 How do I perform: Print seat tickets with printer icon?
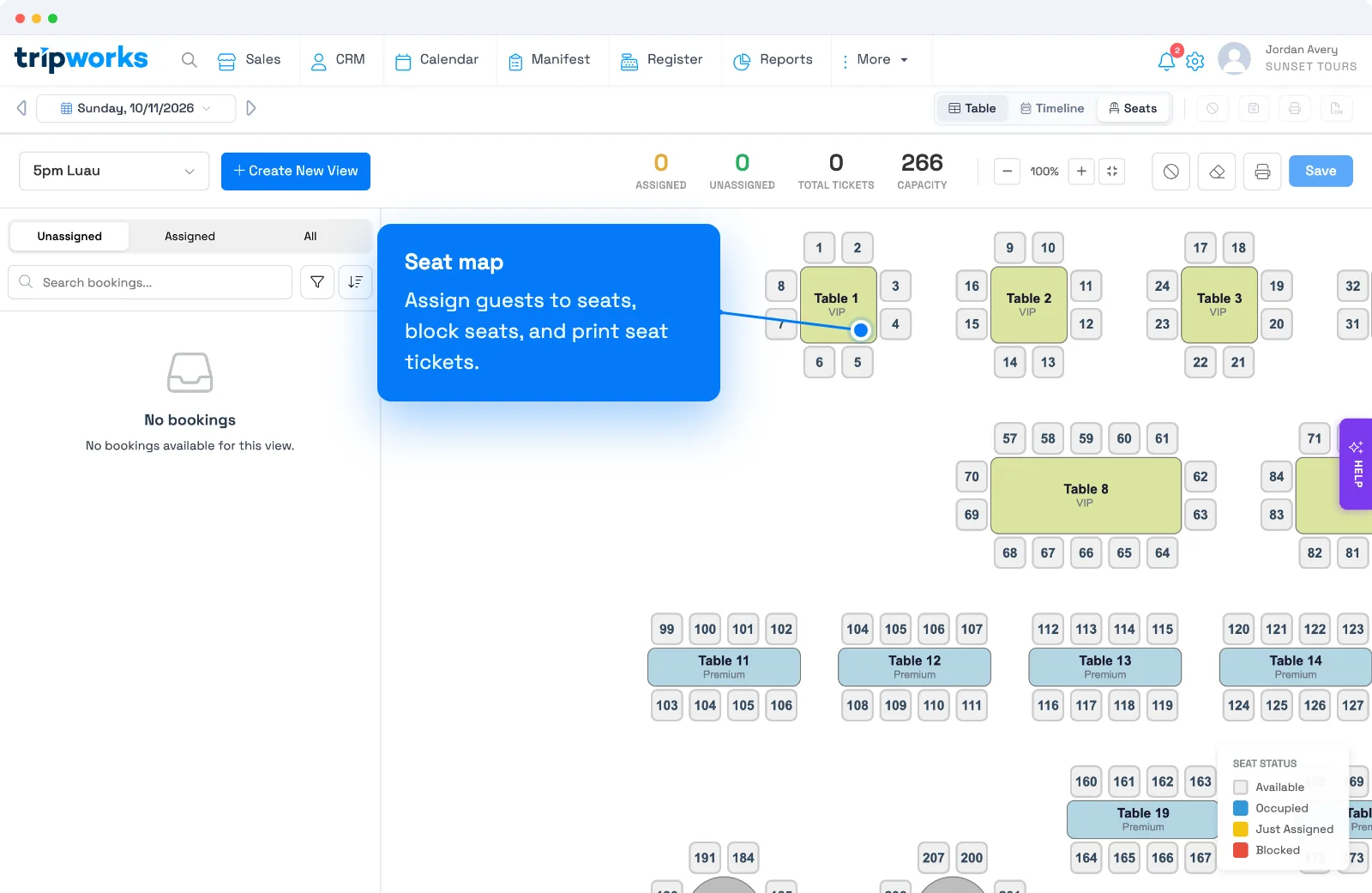[1262, 172]
